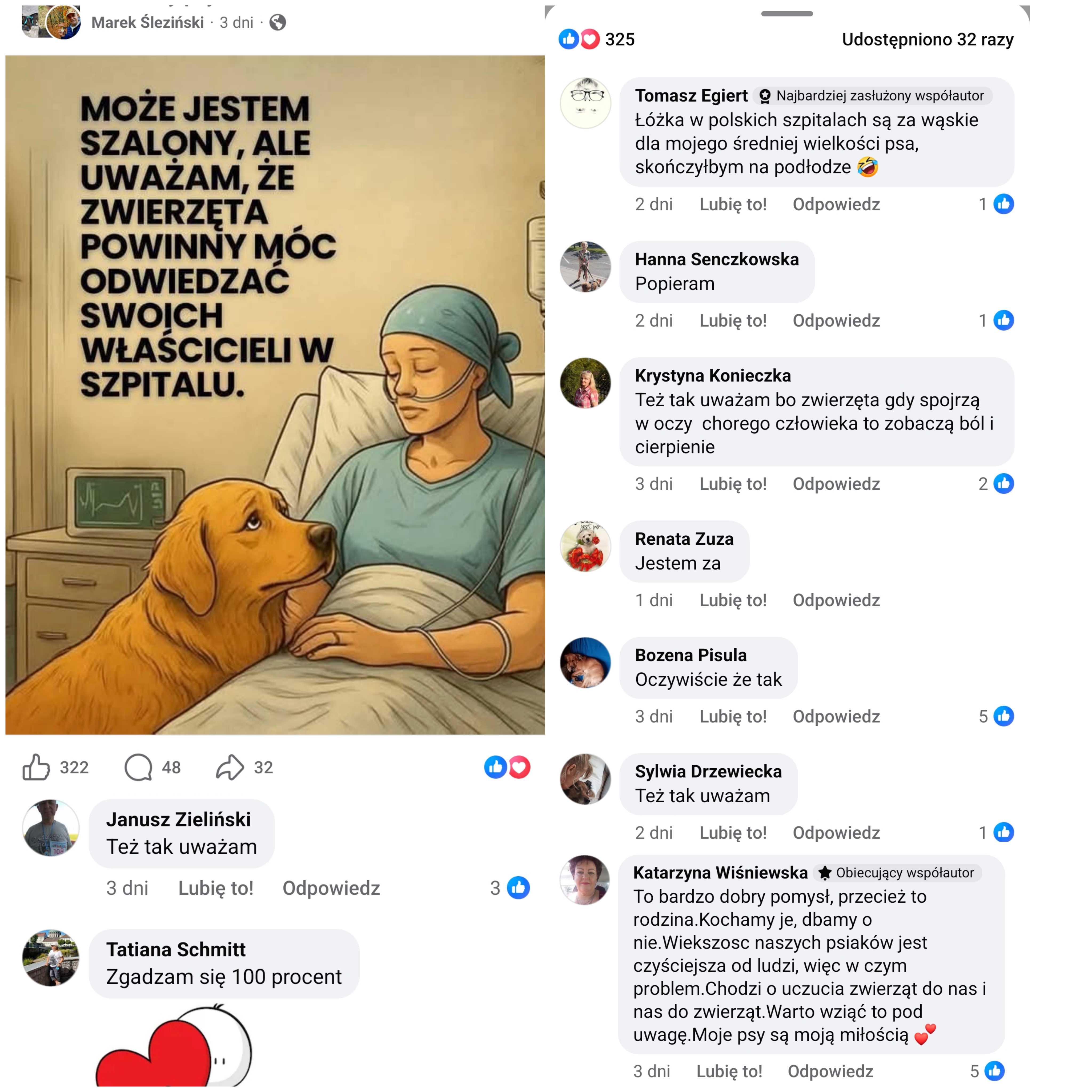Image resolution: width=1092 pixels, height=1092 pixels.
Task: Tap the thumbs-up like icon under the post
Action: click(x=36, y=767)
